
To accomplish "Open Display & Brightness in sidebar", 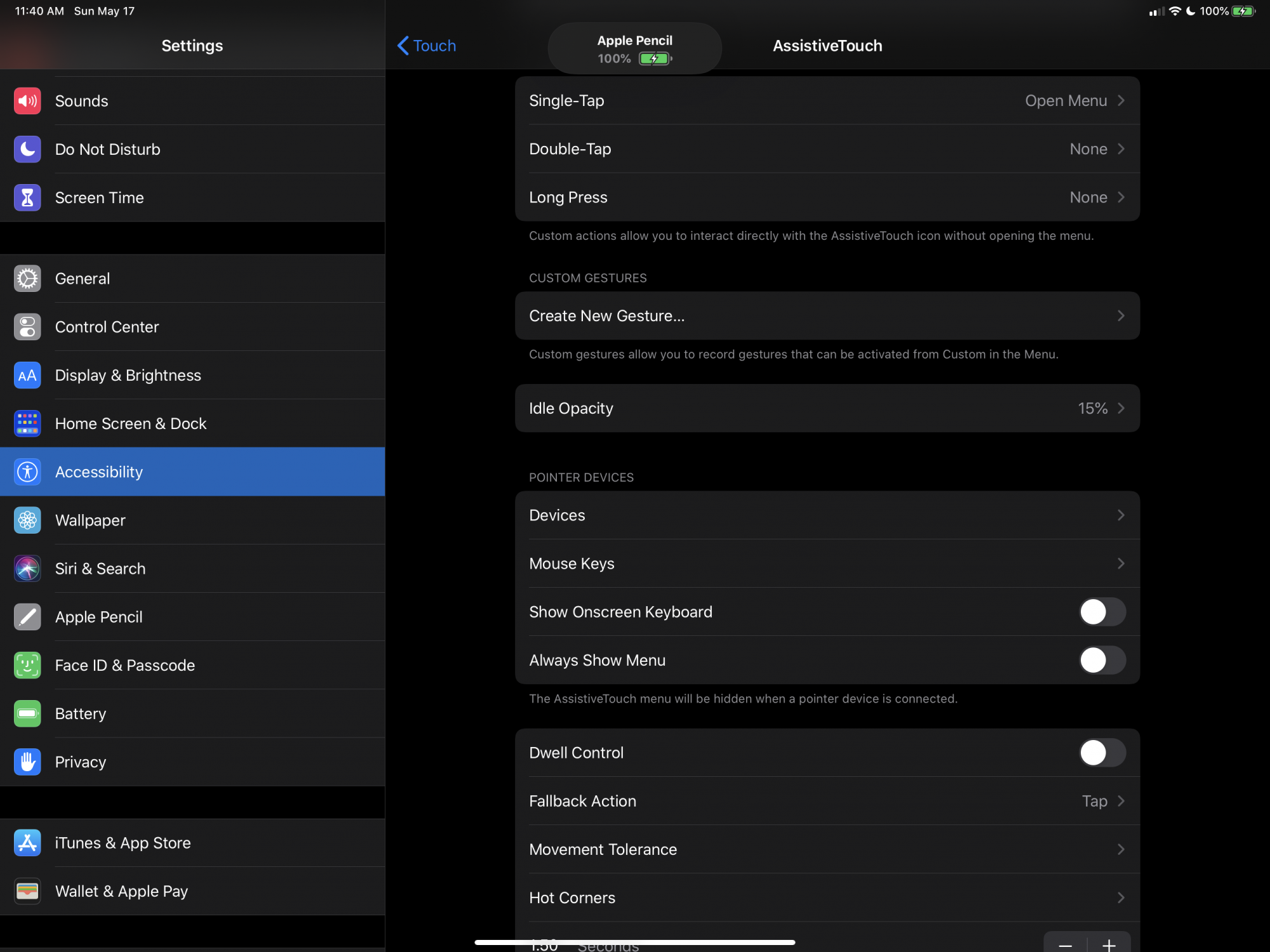I will (x=128, y=375).
